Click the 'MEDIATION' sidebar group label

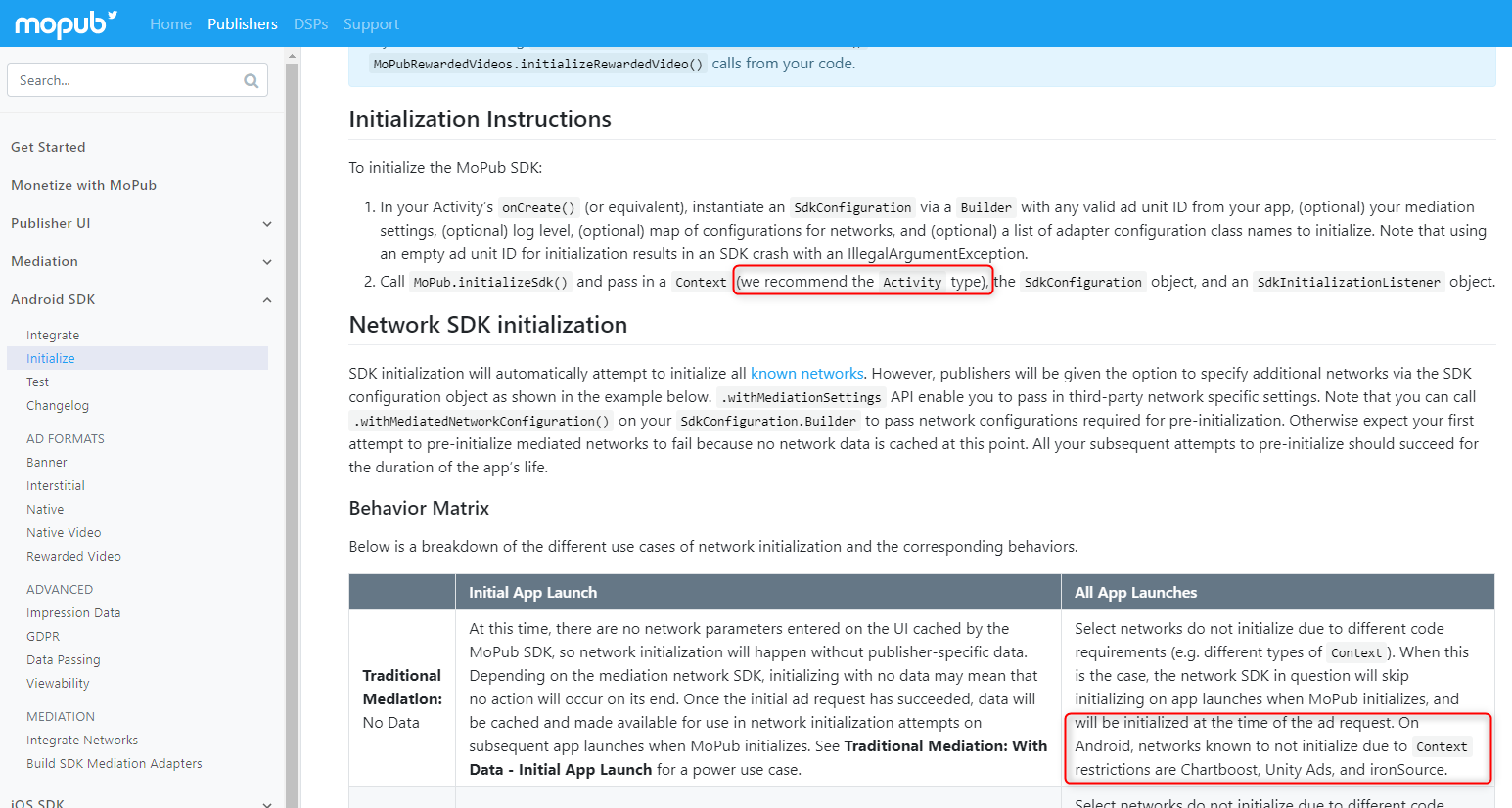61,716
